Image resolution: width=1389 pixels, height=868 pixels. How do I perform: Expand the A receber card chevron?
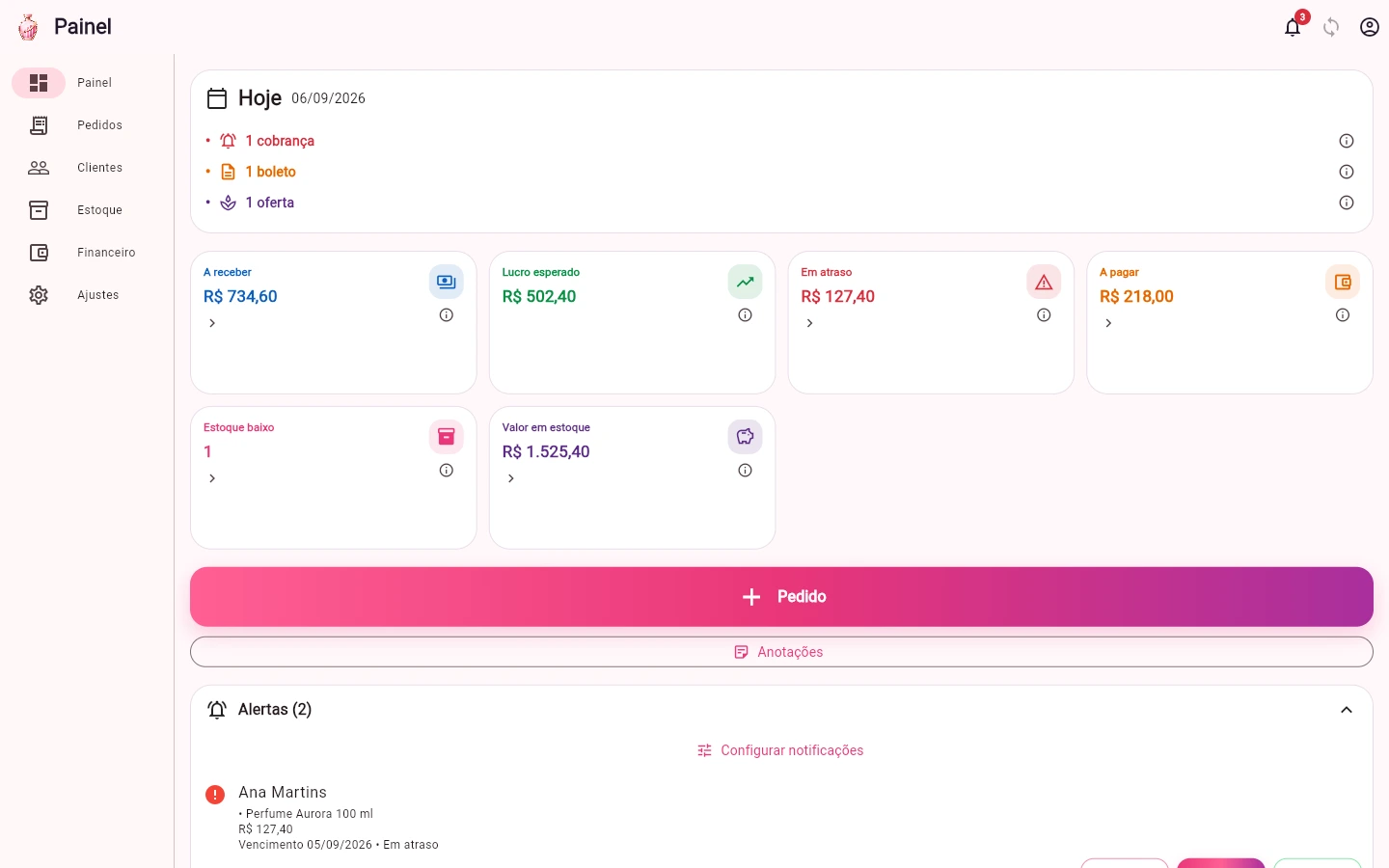coord(212,323)
